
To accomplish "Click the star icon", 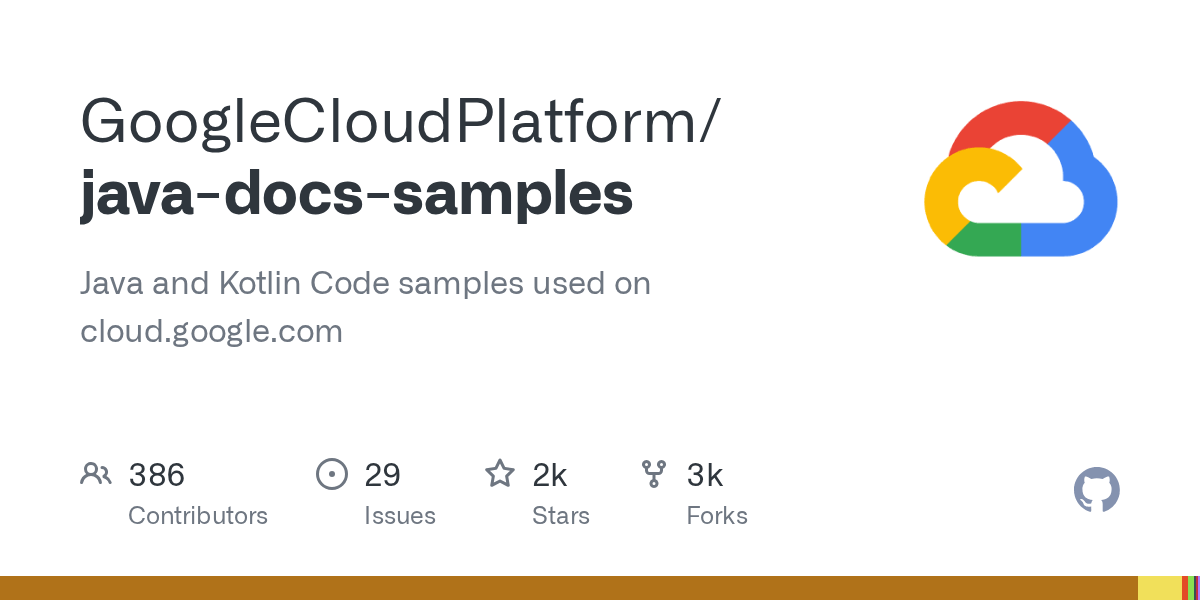I will tap(500, 473).
